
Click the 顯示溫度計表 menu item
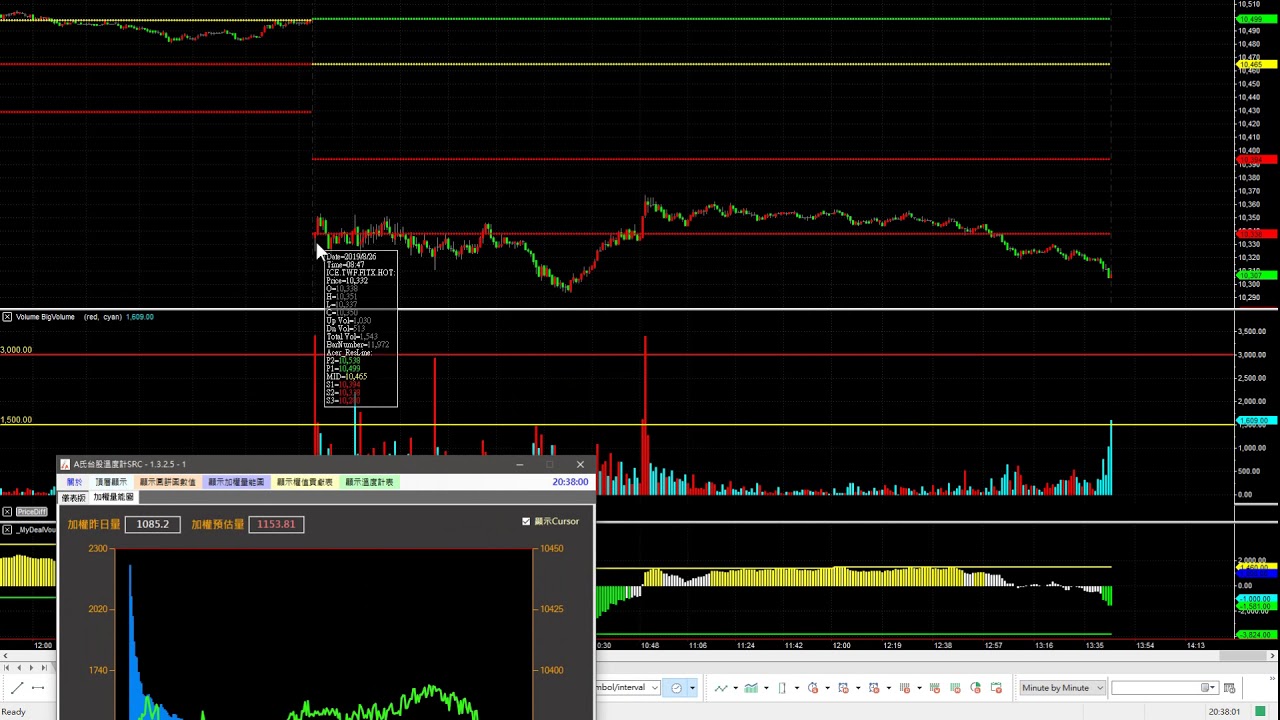(369, 482)
